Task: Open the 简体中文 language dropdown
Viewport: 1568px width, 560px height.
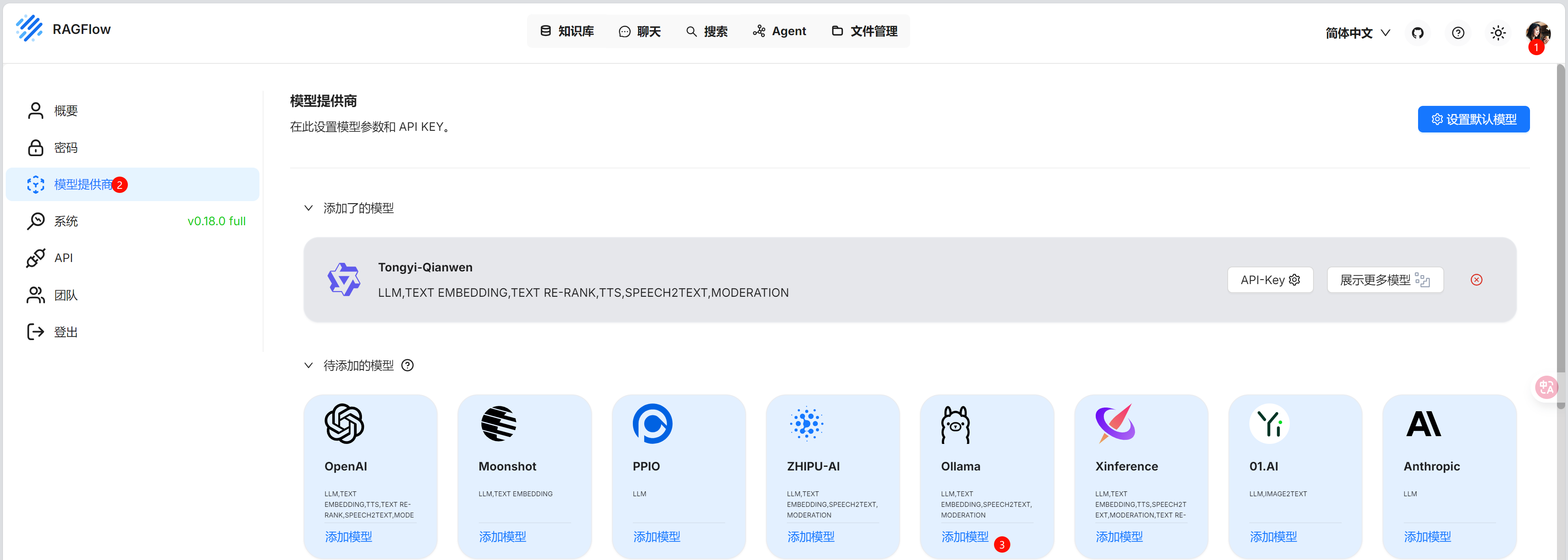Action: coord(1357,33)
